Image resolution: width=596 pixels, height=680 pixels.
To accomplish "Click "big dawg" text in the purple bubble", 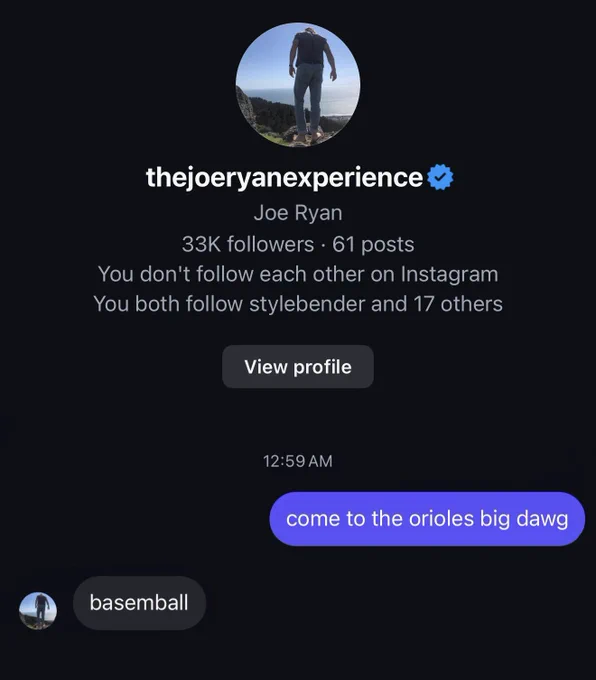I will [x=524, y=519].
